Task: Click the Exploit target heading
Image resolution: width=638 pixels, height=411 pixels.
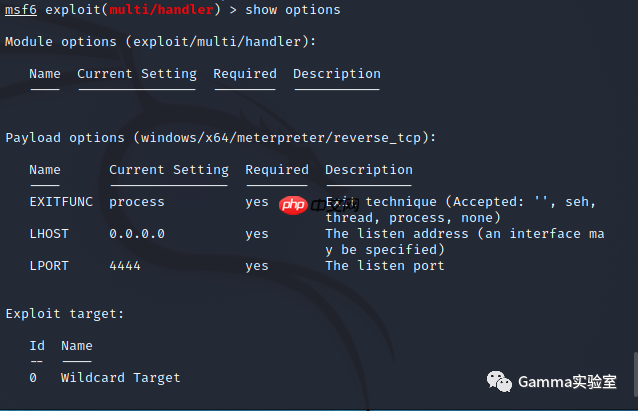Action: click(65, 314)
